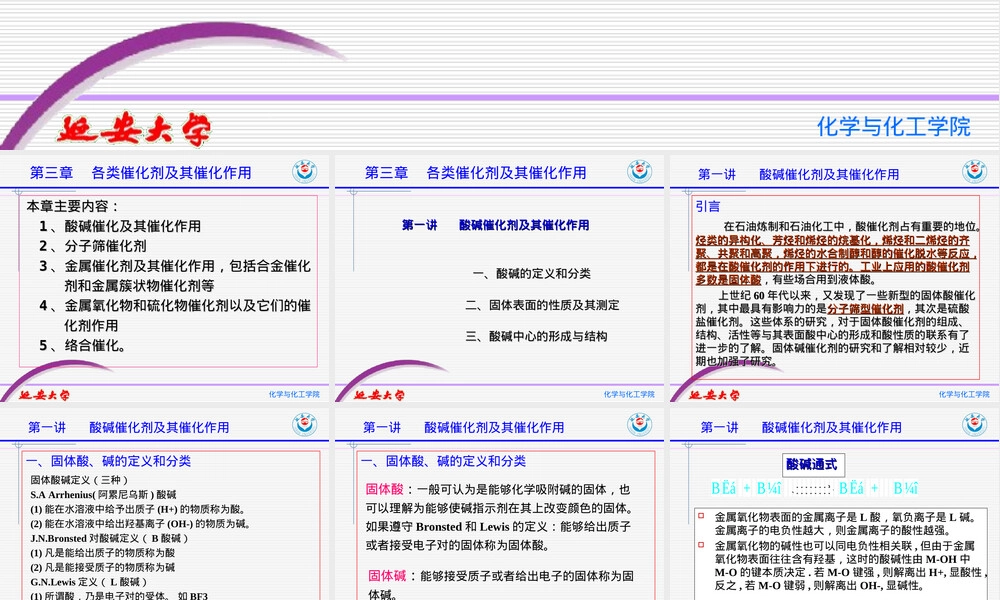Screen dimensions: 1000x600
Task: Click the pink 固体酸 term
Action: (385, 489)
